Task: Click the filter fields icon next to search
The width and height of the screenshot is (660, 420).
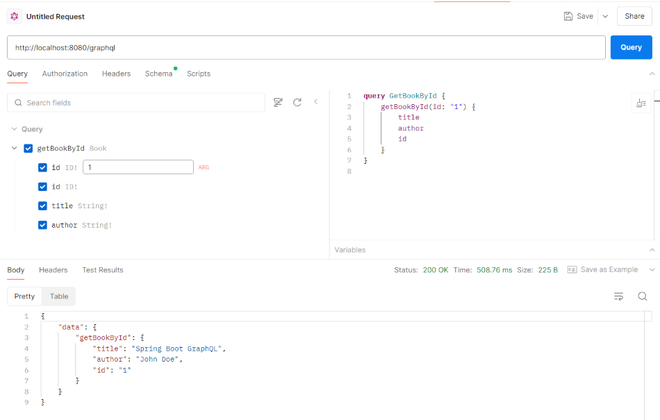Action: click(278, 102)
